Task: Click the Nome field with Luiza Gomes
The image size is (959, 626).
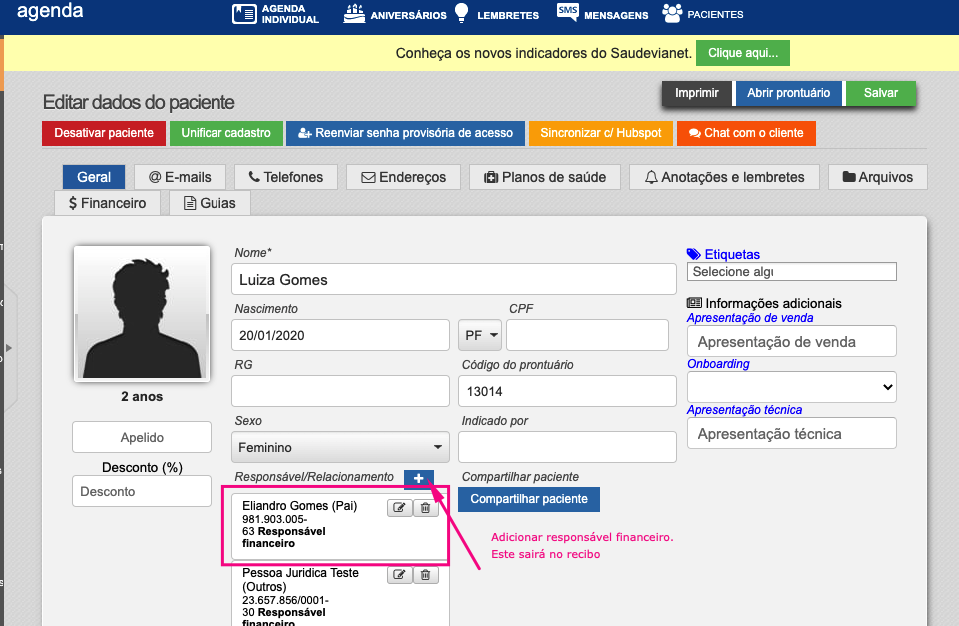Action: (x=454, y=279)
